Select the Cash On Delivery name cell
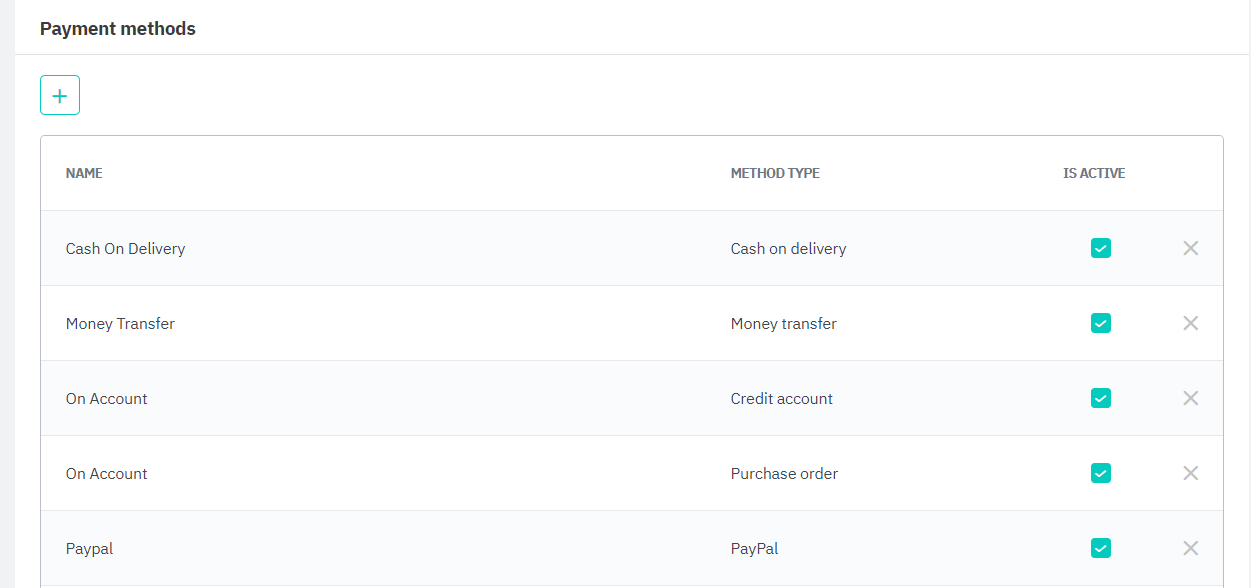Screen dimensions: 1251x588 (x=125, y=248)
